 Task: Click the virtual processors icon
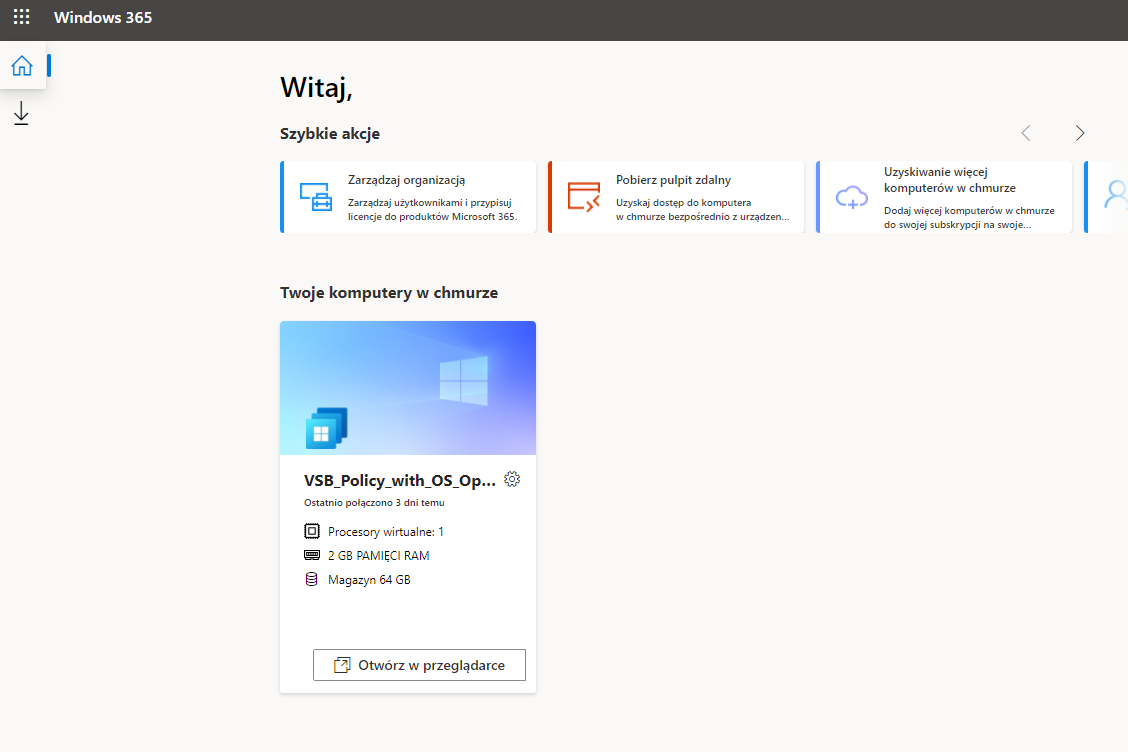pyautogui.click(x=311, y=531)
